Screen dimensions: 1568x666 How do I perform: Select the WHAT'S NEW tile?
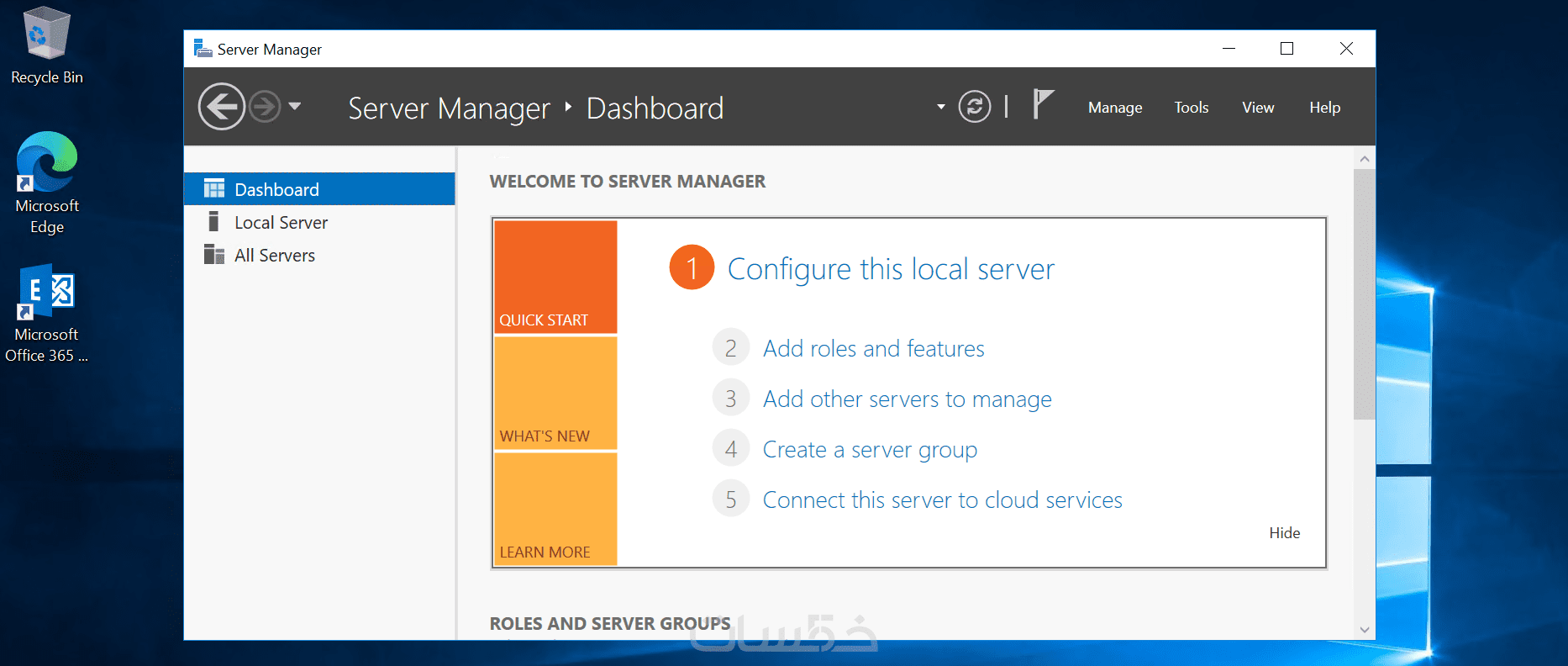[x=555, y=394]
